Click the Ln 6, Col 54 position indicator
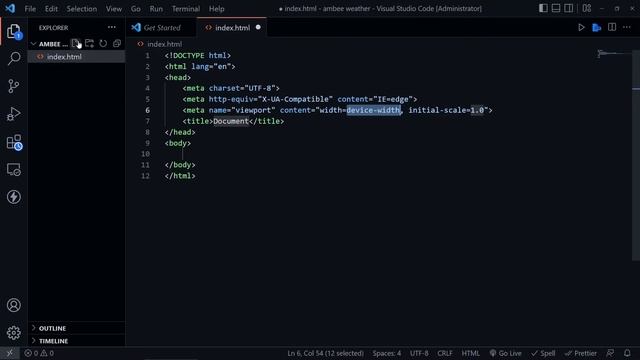 325,353
